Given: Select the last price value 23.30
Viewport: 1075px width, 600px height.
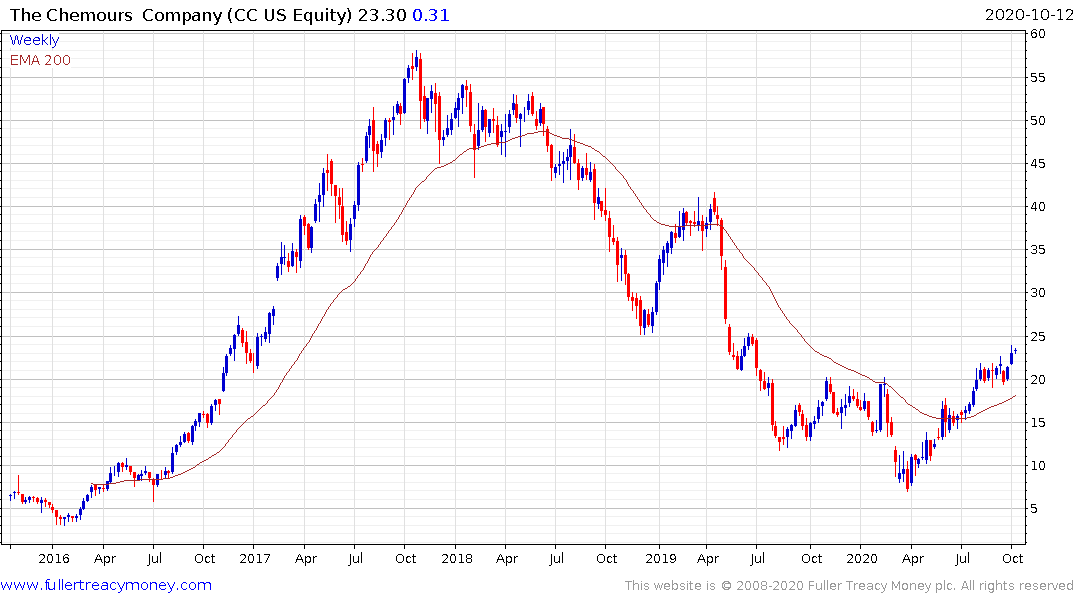Looking at the screenshot, I should (x=382, y=15).
